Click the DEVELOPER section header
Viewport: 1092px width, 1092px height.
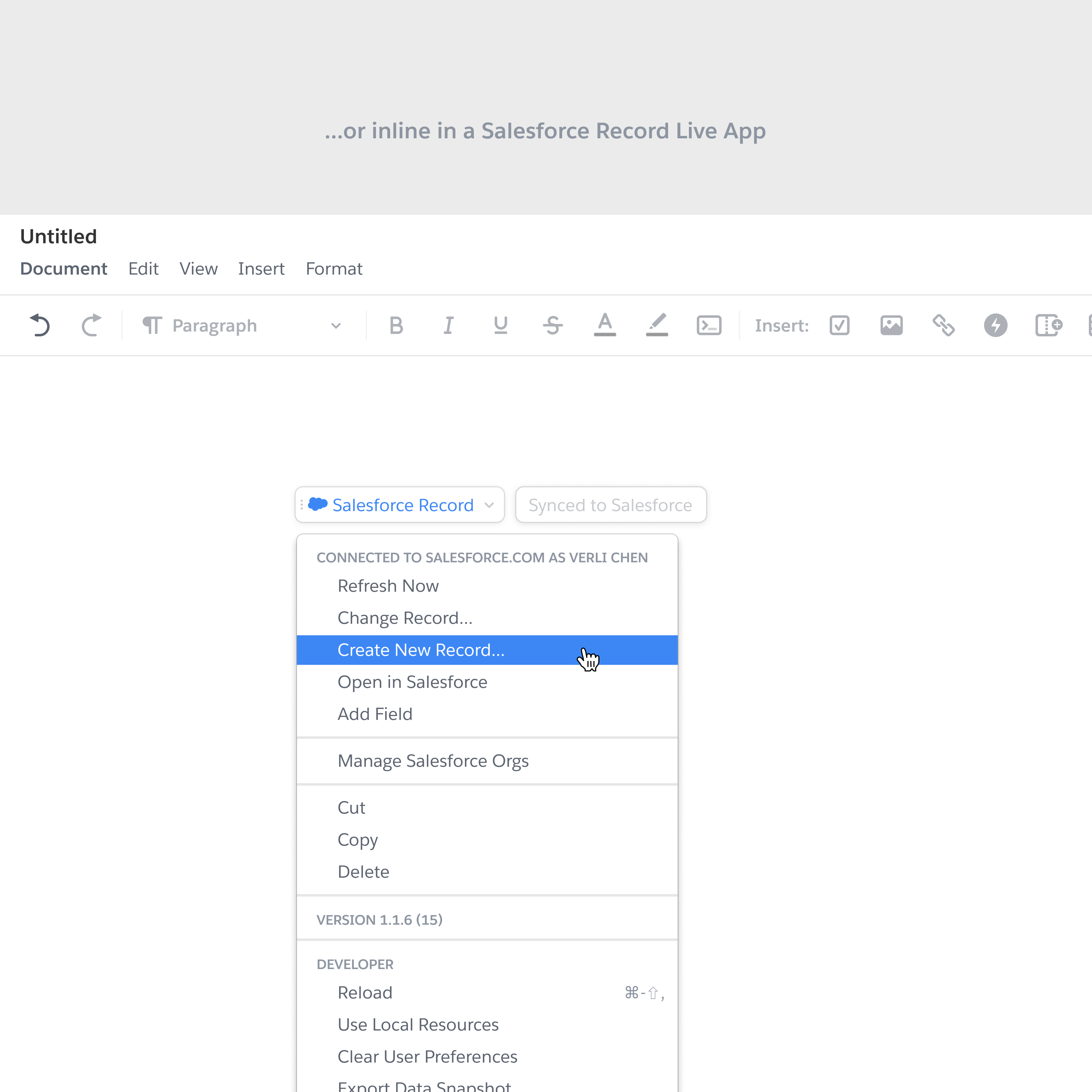click(x=355, y=965)
